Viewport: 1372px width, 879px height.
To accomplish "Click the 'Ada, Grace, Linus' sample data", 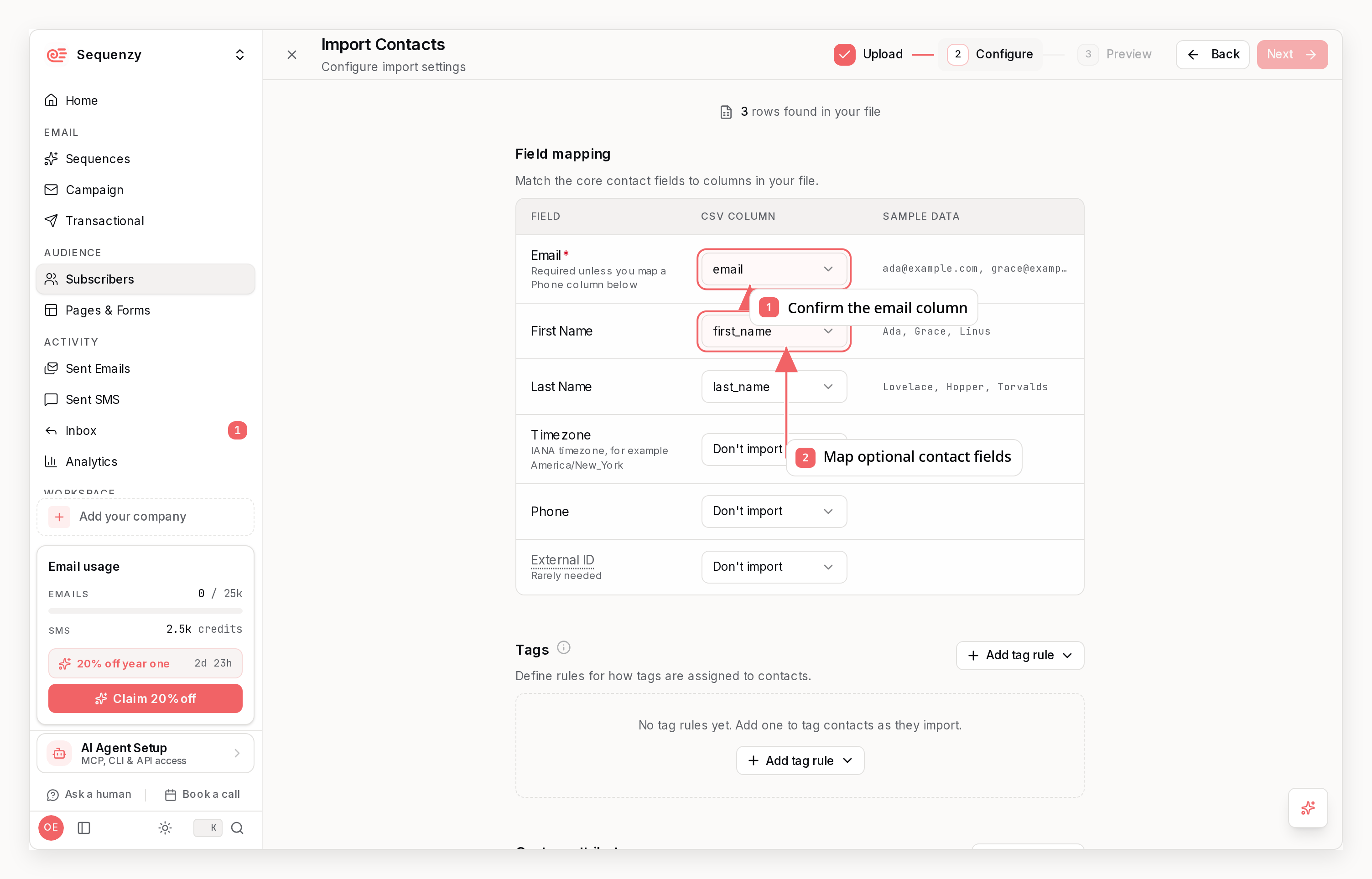I will (936, 331).
